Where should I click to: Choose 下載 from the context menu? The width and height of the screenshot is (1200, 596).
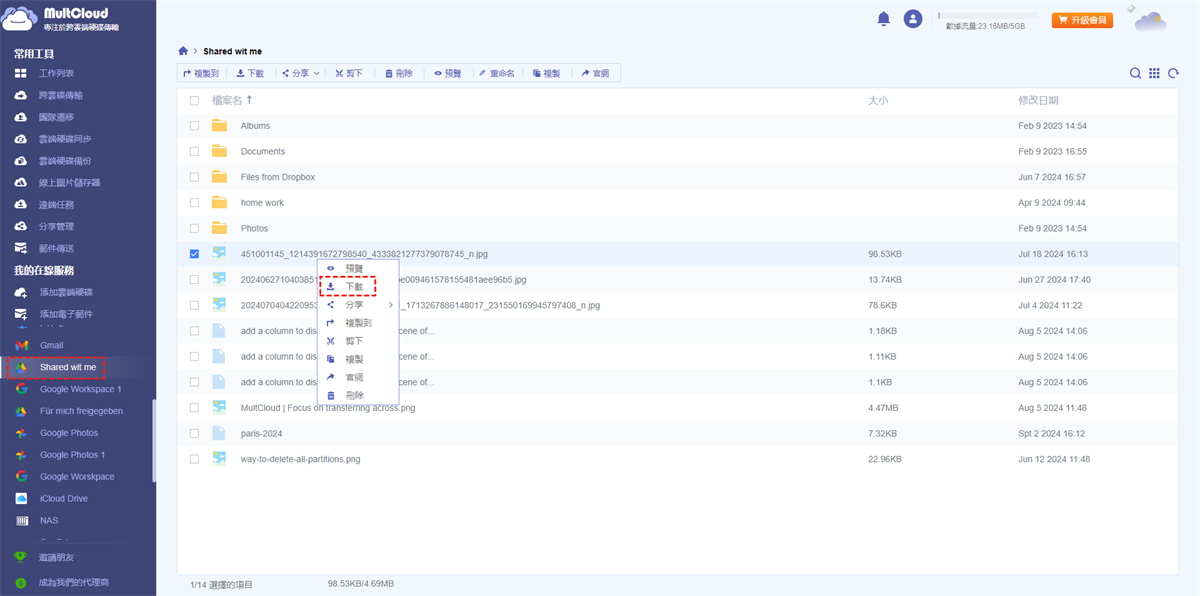[x=354, y=287]
